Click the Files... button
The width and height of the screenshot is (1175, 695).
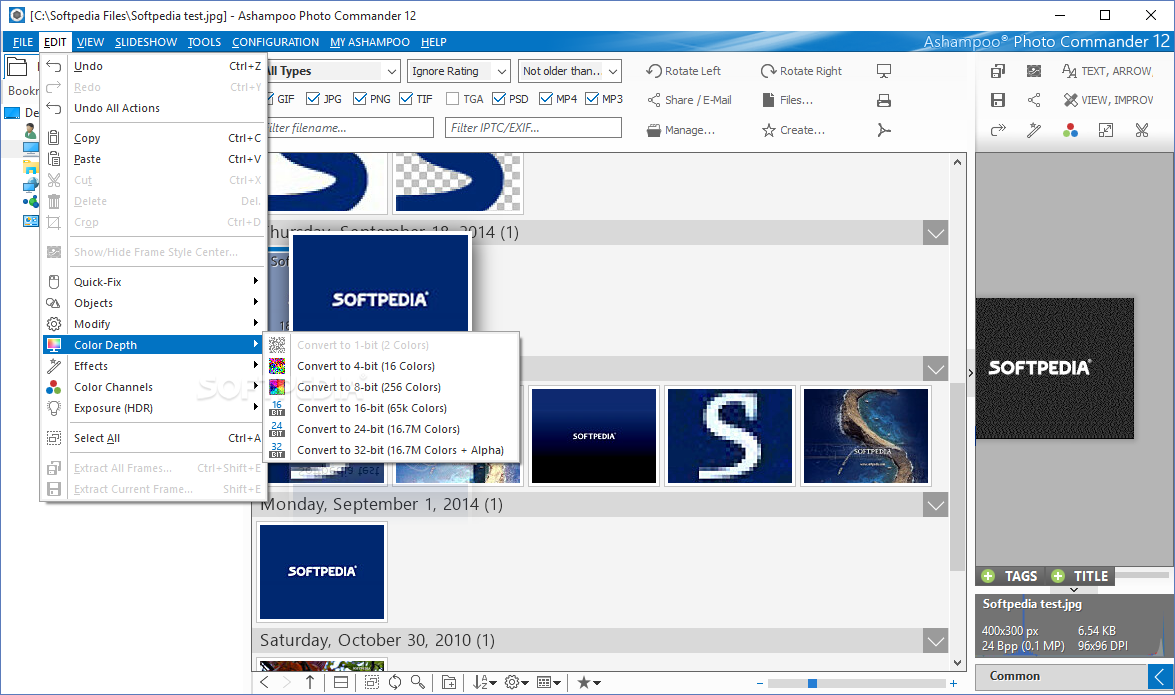[x=788, y=100]
